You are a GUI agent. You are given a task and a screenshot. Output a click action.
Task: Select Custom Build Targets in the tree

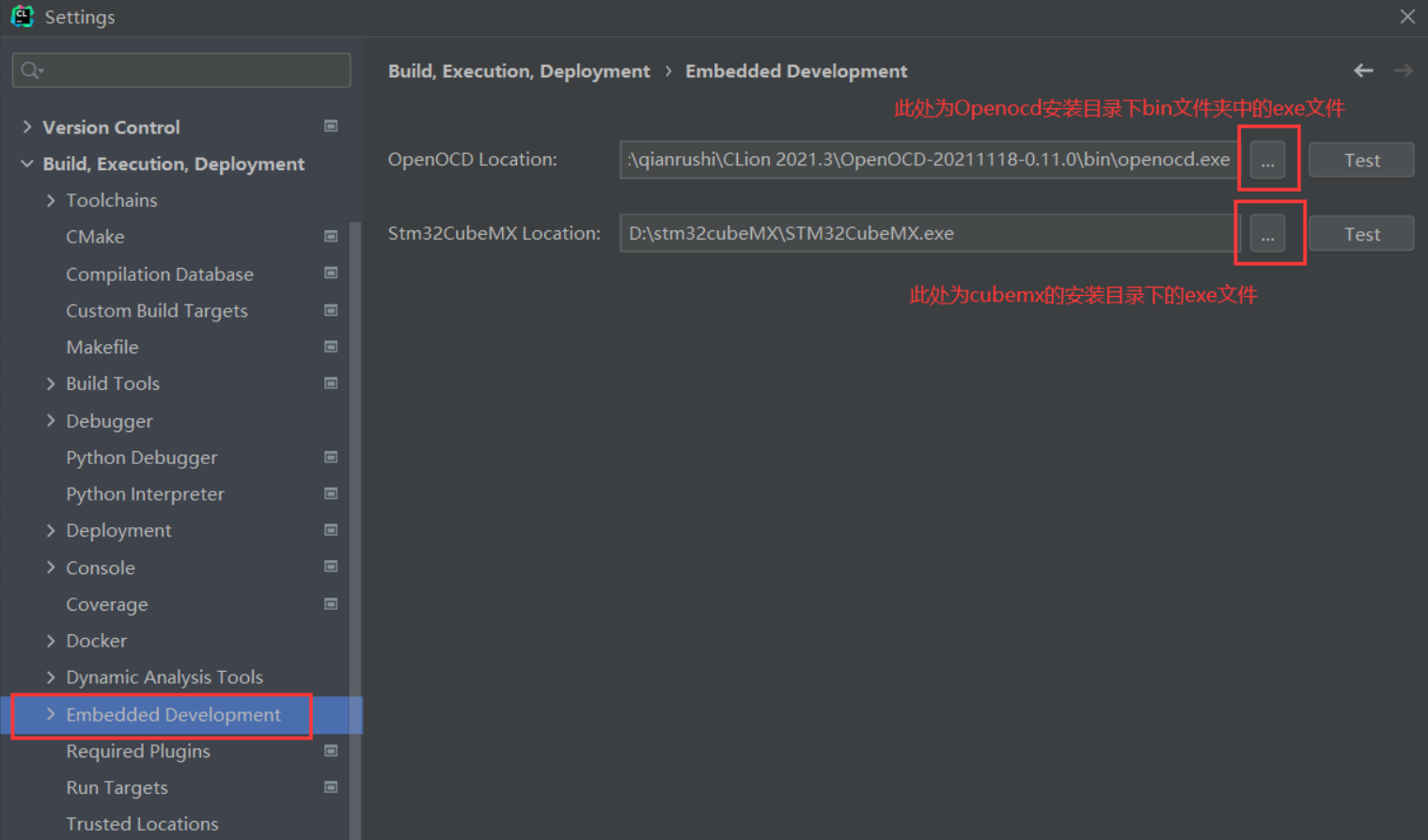(157, 311)
